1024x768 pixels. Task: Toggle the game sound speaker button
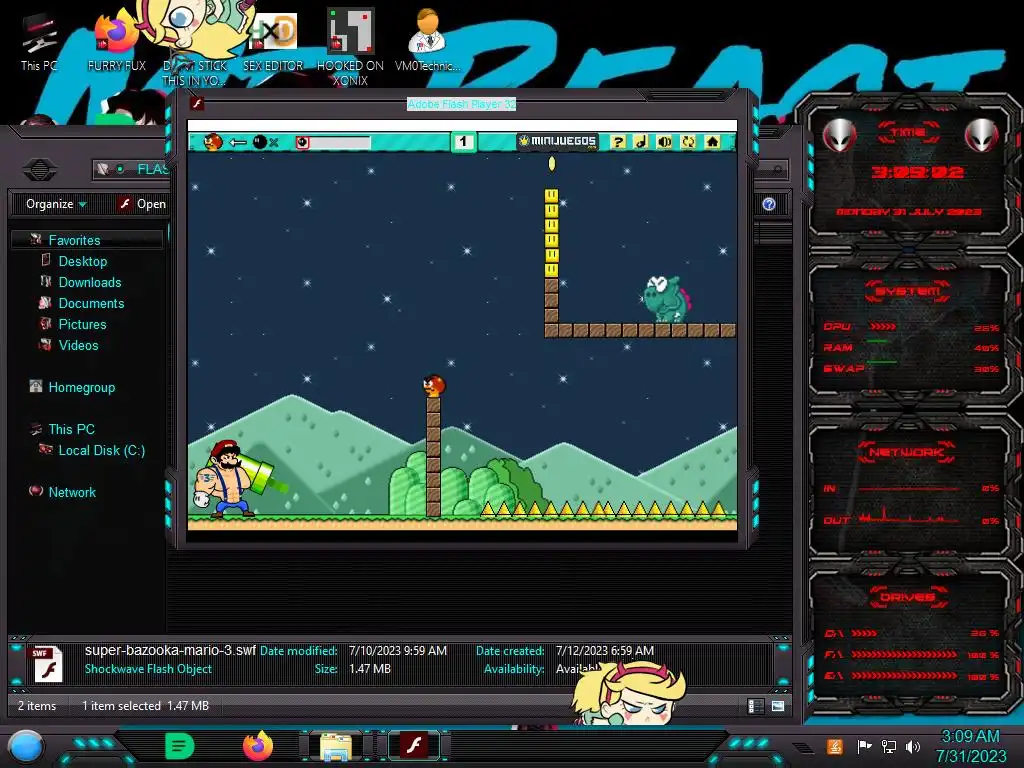pyautogui.click(x=664, y=142)
